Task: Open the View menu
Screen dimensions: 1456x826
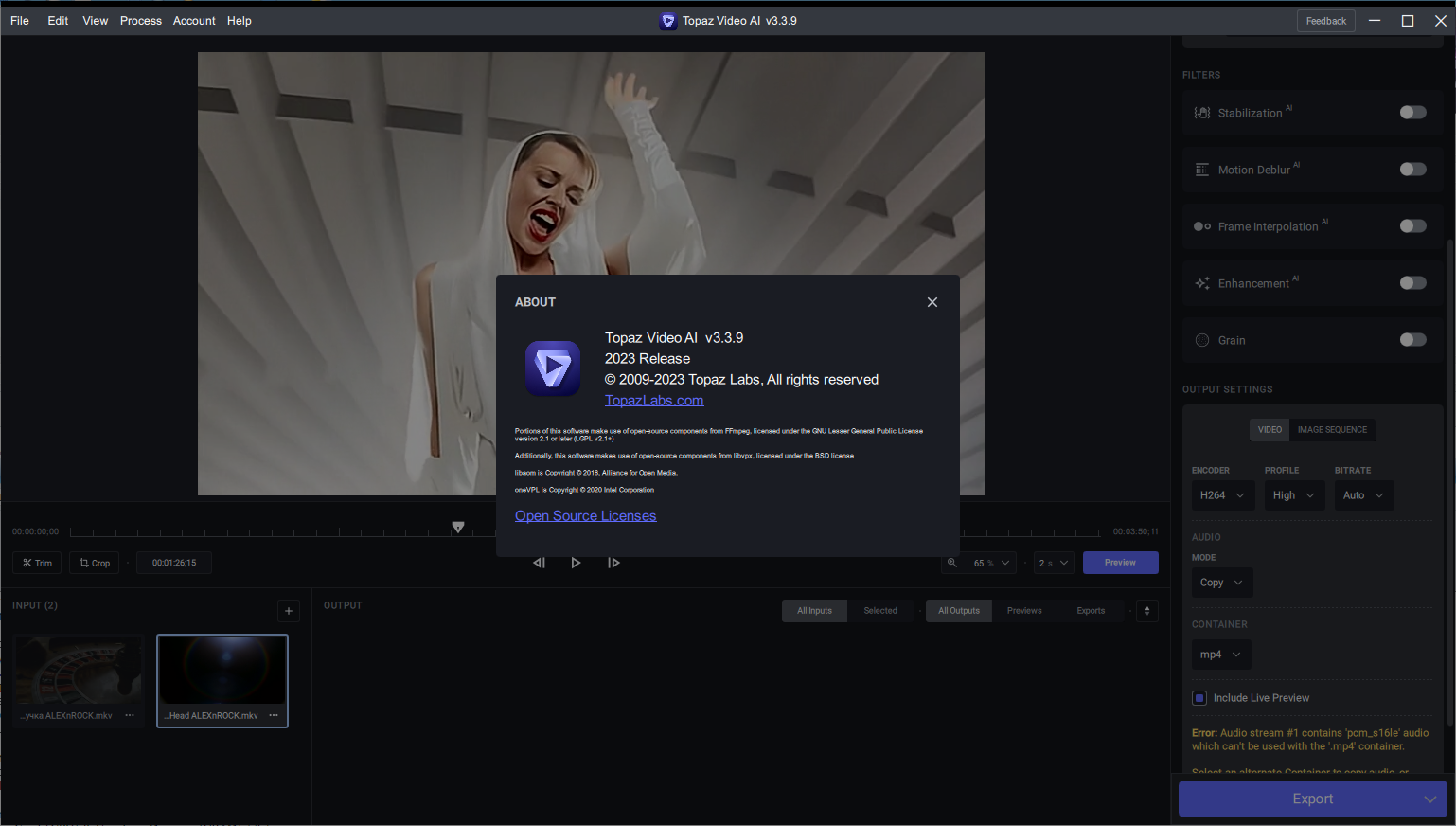Action: (95, 21)
